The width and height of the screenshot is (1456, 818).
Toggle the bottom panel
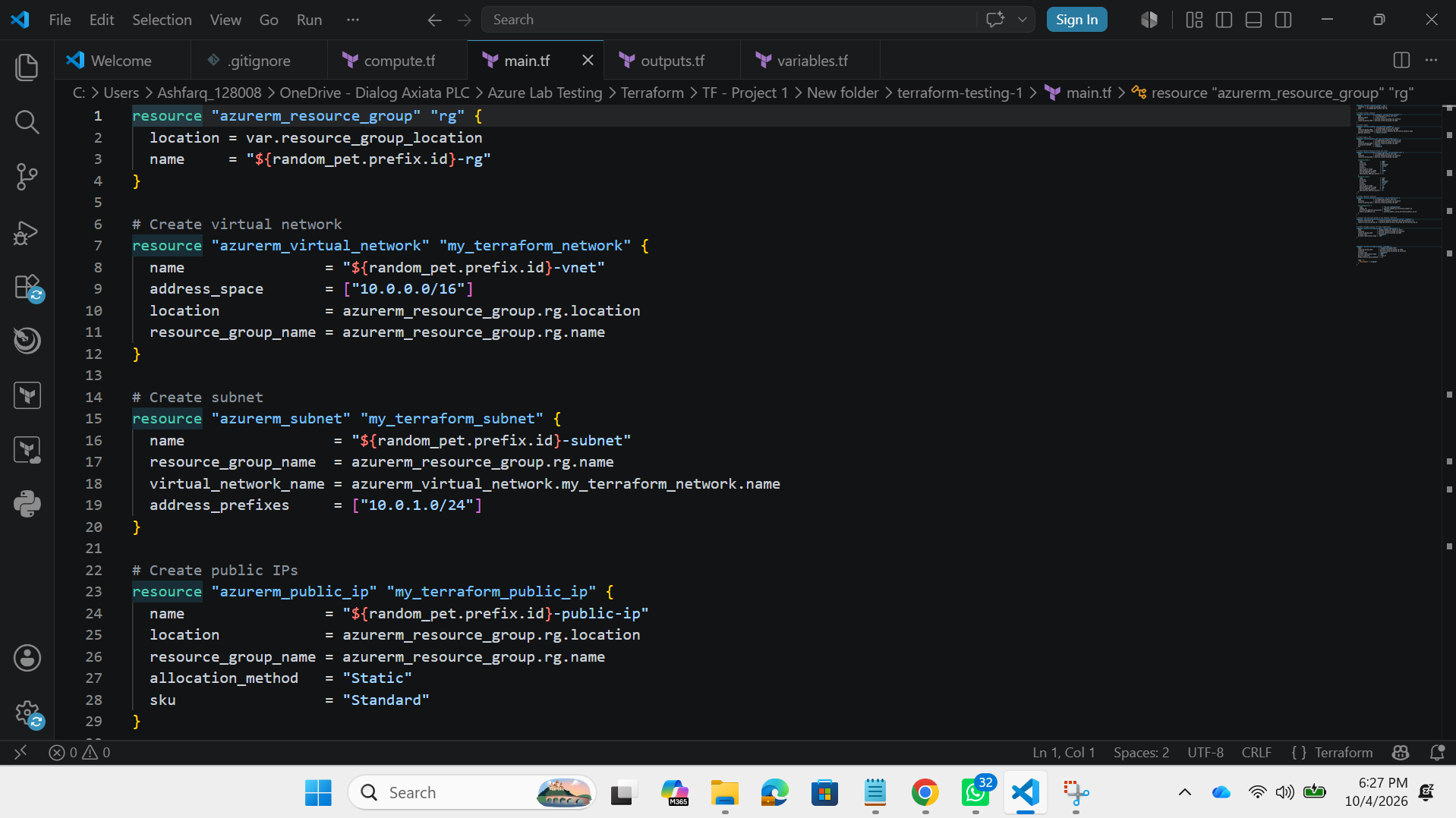pos(1253,20)
